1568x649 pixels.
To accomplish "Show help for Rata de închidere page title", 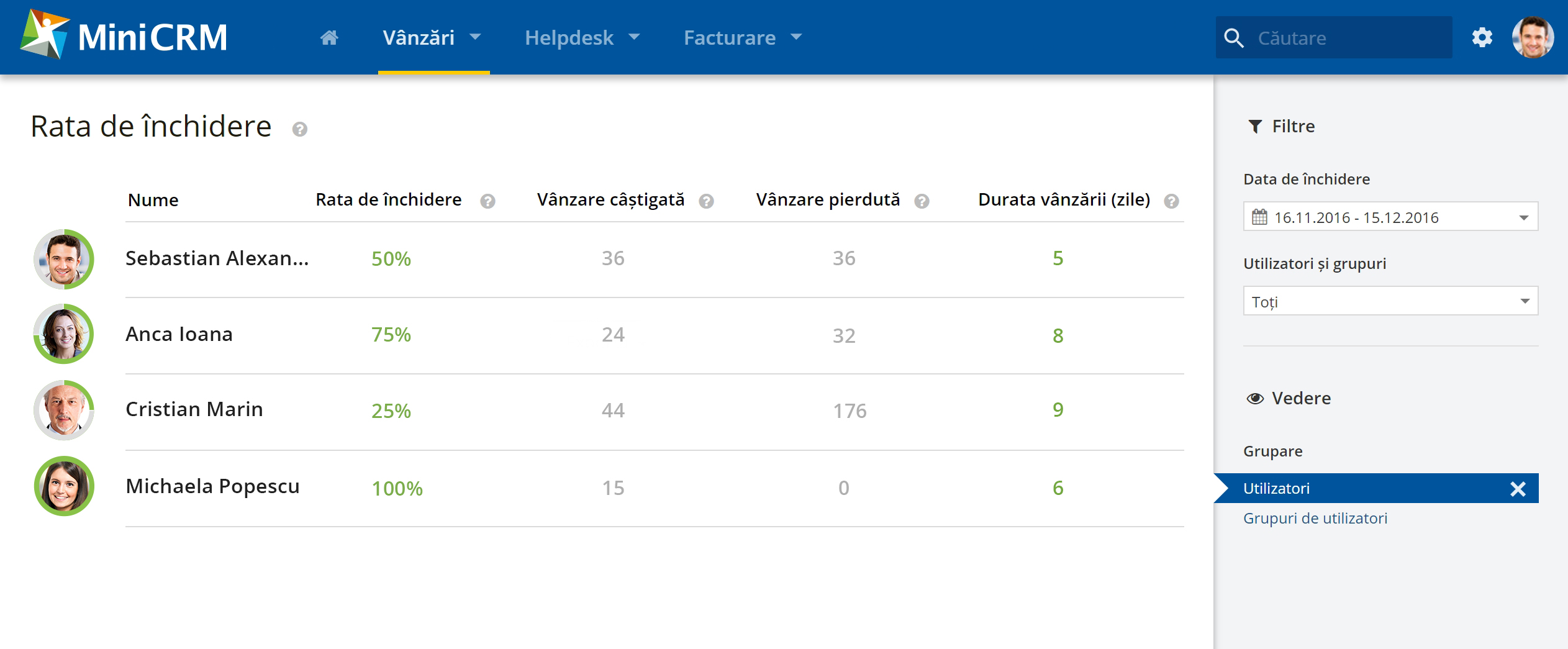I will pyautogui.click(x=300, y=129).
